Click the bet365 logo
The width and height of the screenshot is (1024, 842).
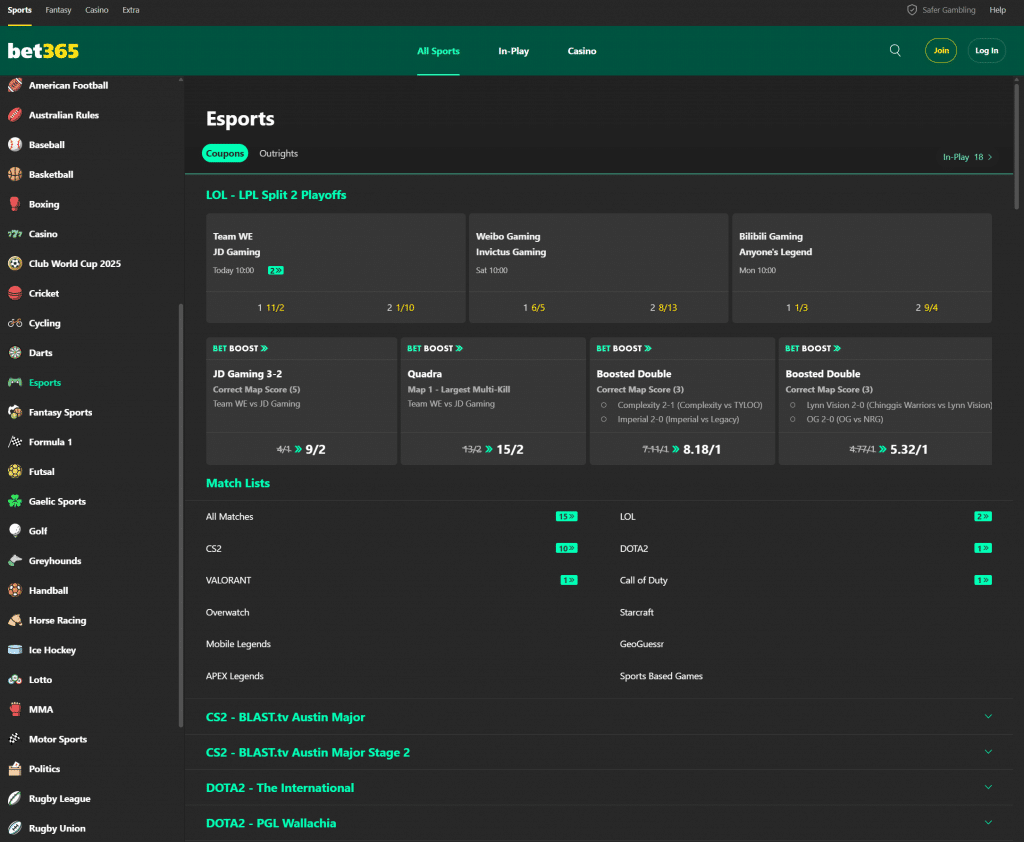pyautogui.click(x=43, y=51)
